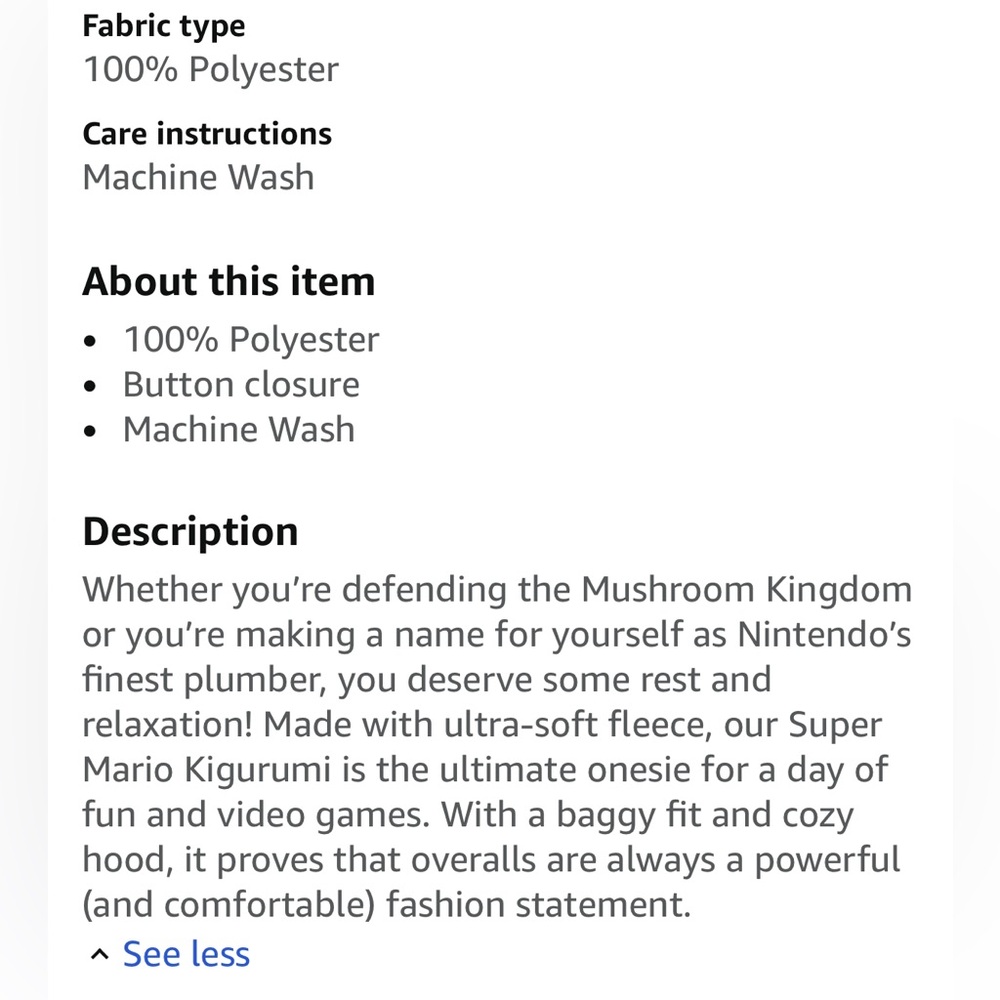Image resolution: width=1000 pixels, height=1000 pixels.
Task: Click the word Nintendo's in the description
Action: pyautogui.click(x=824, y=635)
